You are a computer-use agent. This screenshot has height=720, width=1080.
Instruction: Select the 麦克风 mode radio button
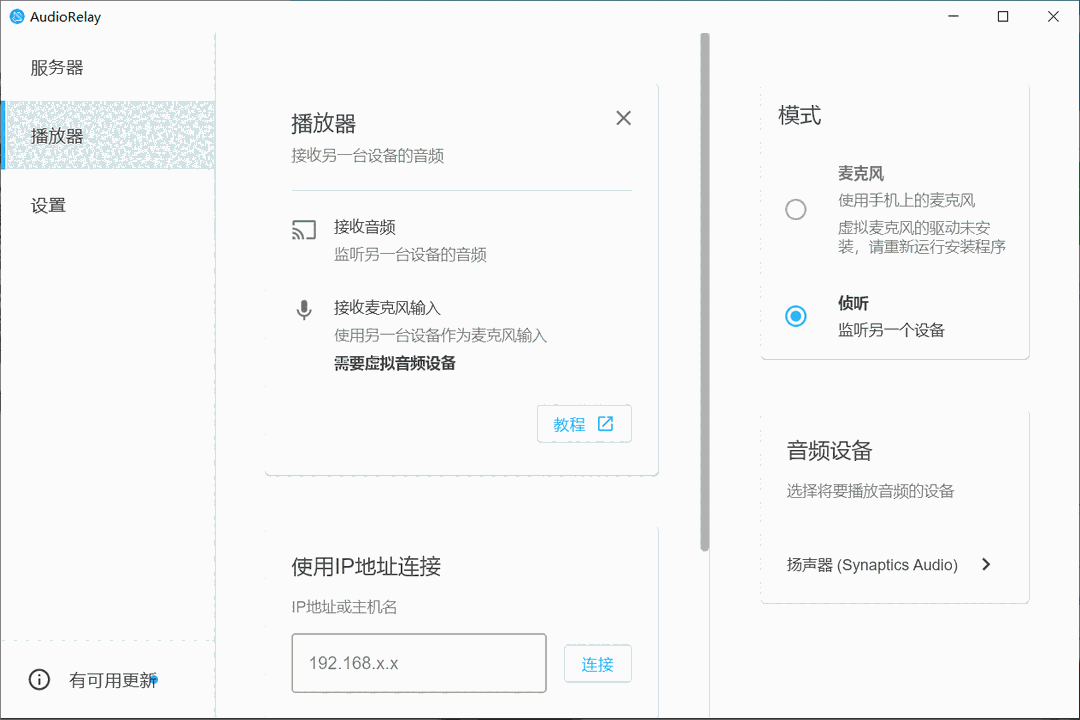coord(796,209)
